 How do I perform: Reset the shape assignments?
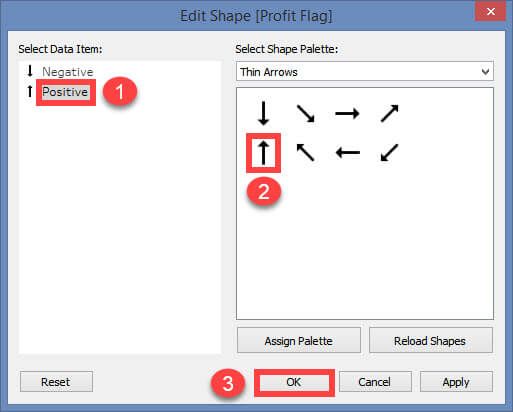tap(56, 382)
